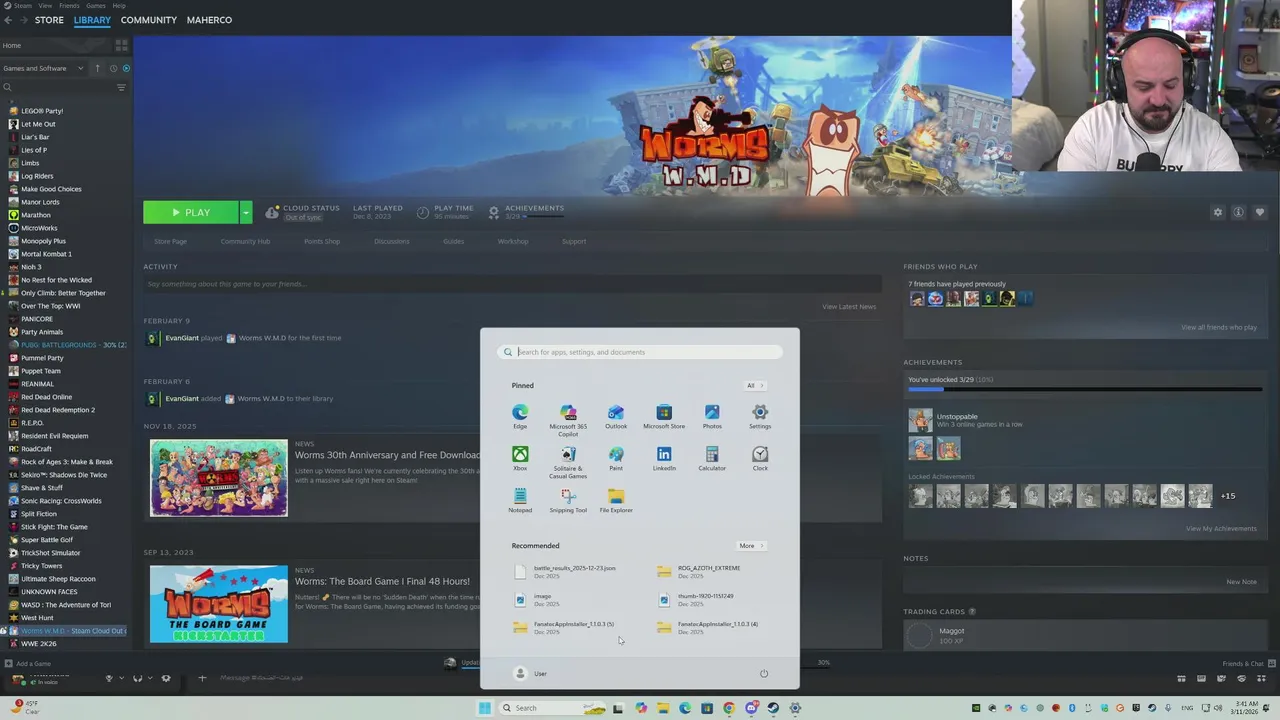Open Solitaire & Casual Games
Viewport: 1280px width, 720px height.
pos(568,462)
